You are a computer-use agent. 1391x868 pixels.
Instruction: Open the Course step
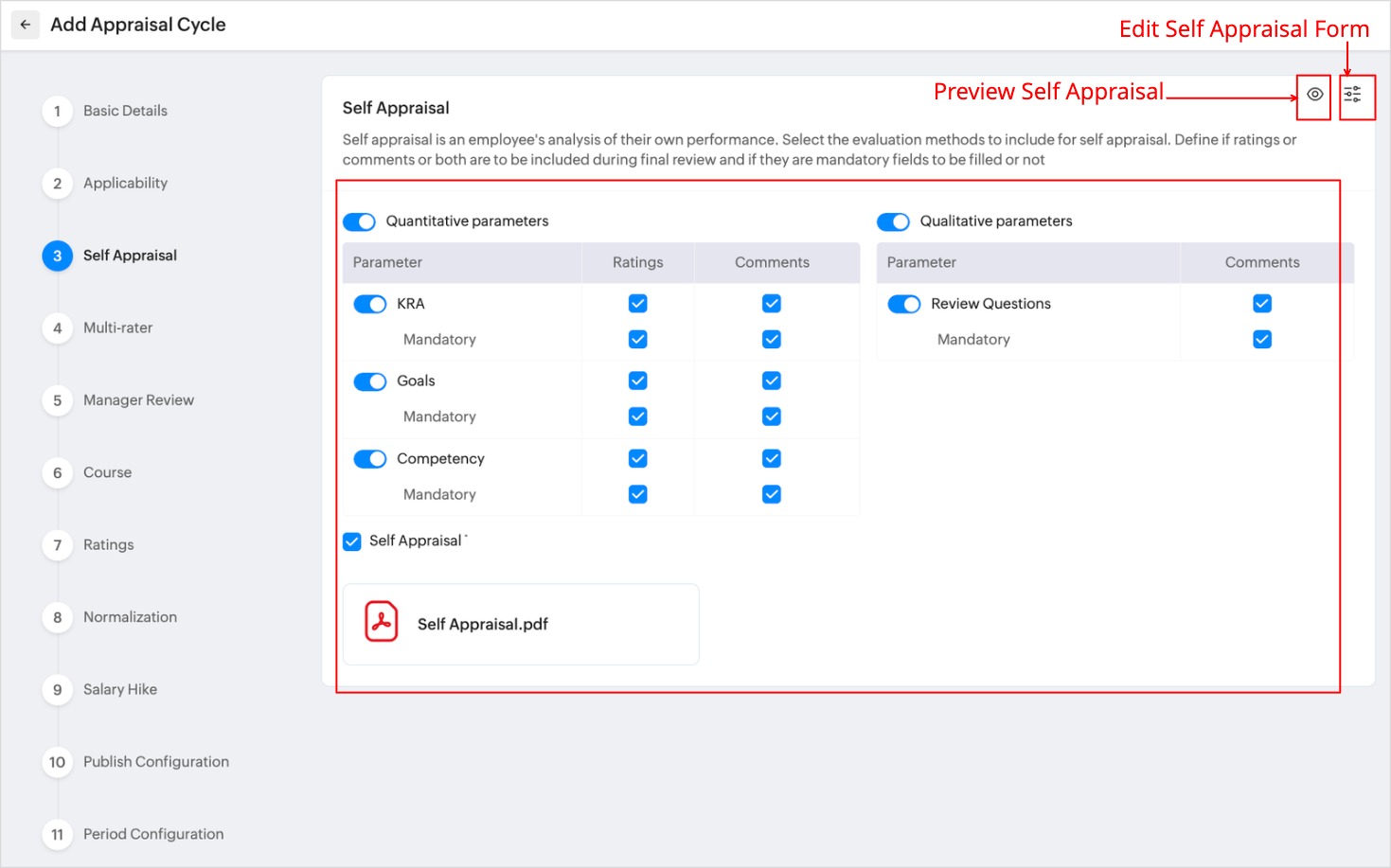[x=107, y=472]
